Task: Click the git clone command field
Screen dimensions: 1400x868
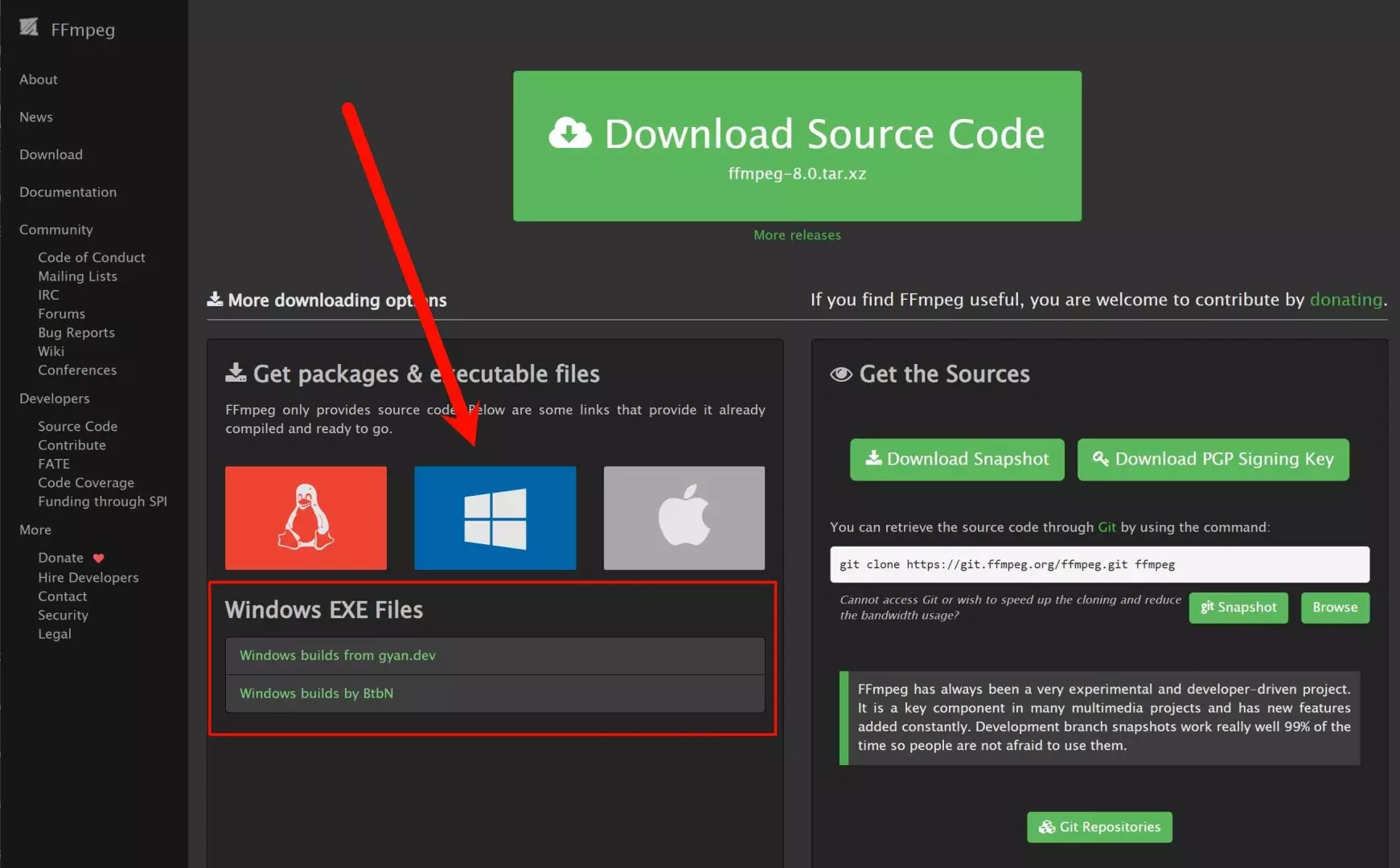Action: tap(1099, 564)
